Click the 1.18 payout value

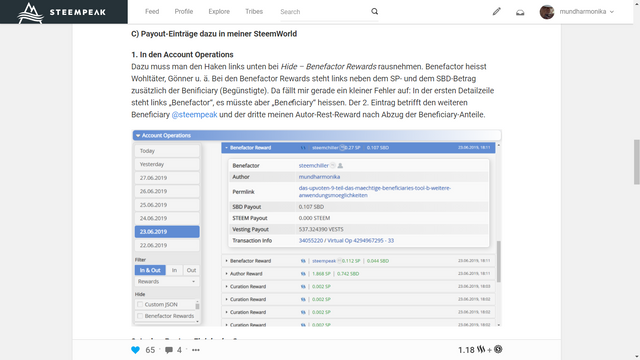point(466,350)
